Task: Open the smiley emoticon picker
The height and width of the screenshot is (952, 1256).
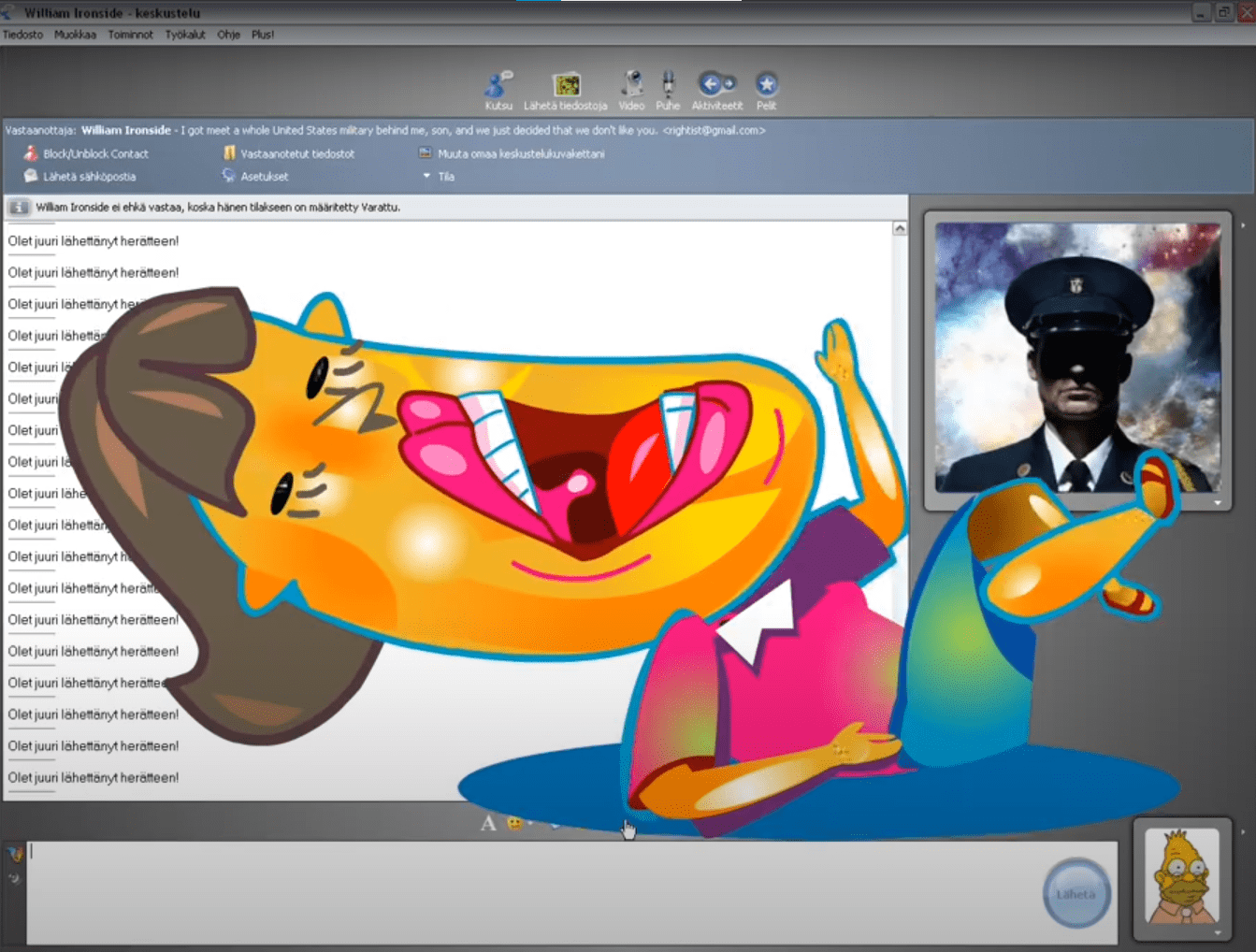Action: click(x=514, y=823)
